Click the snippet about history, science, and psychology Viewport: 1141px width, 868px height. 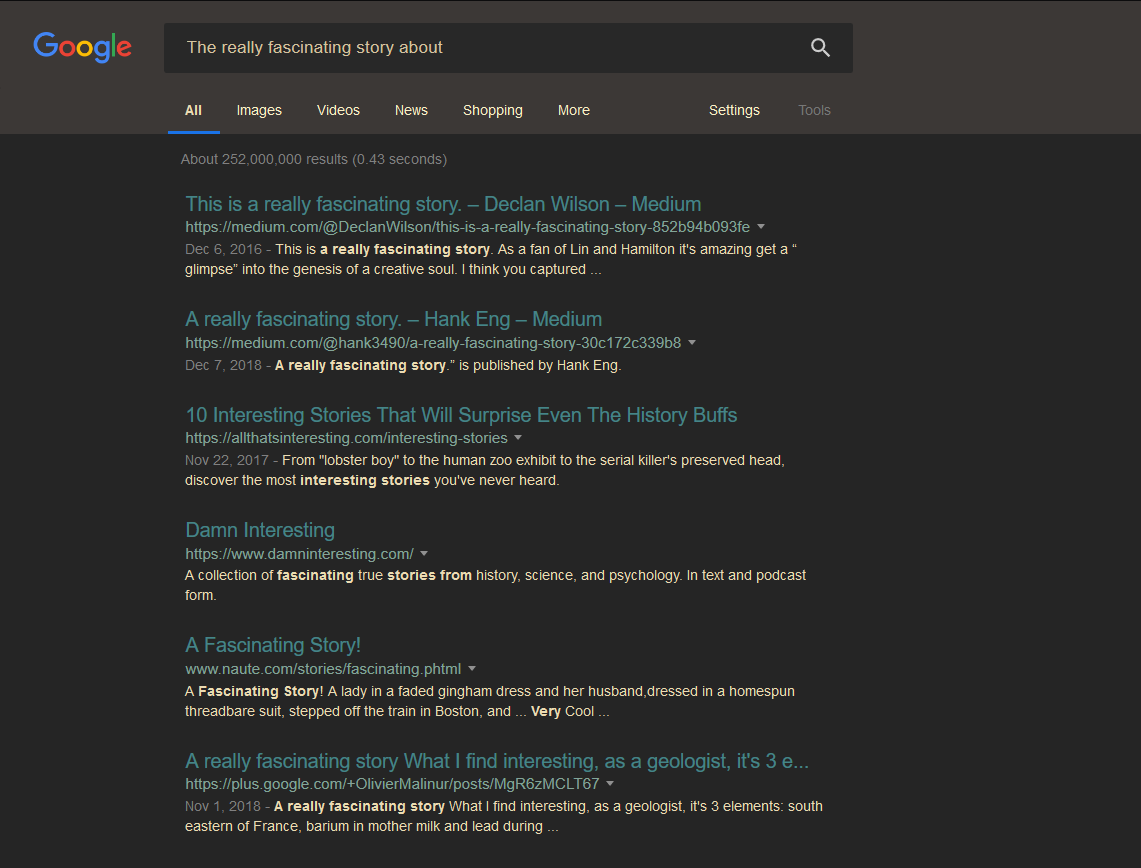click(x=496, y=585)
